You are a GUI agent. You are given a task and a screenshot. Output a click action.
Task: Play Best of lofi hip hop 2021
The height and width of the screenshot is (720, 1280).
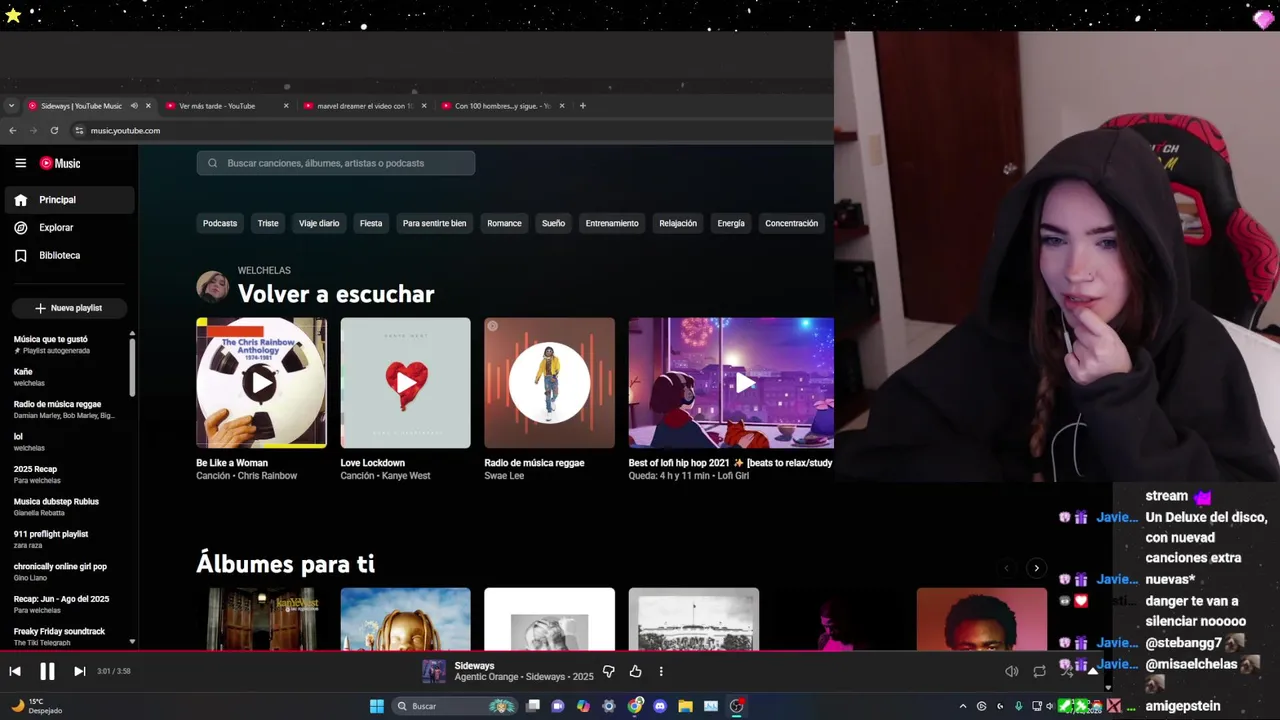pos(731,383)
